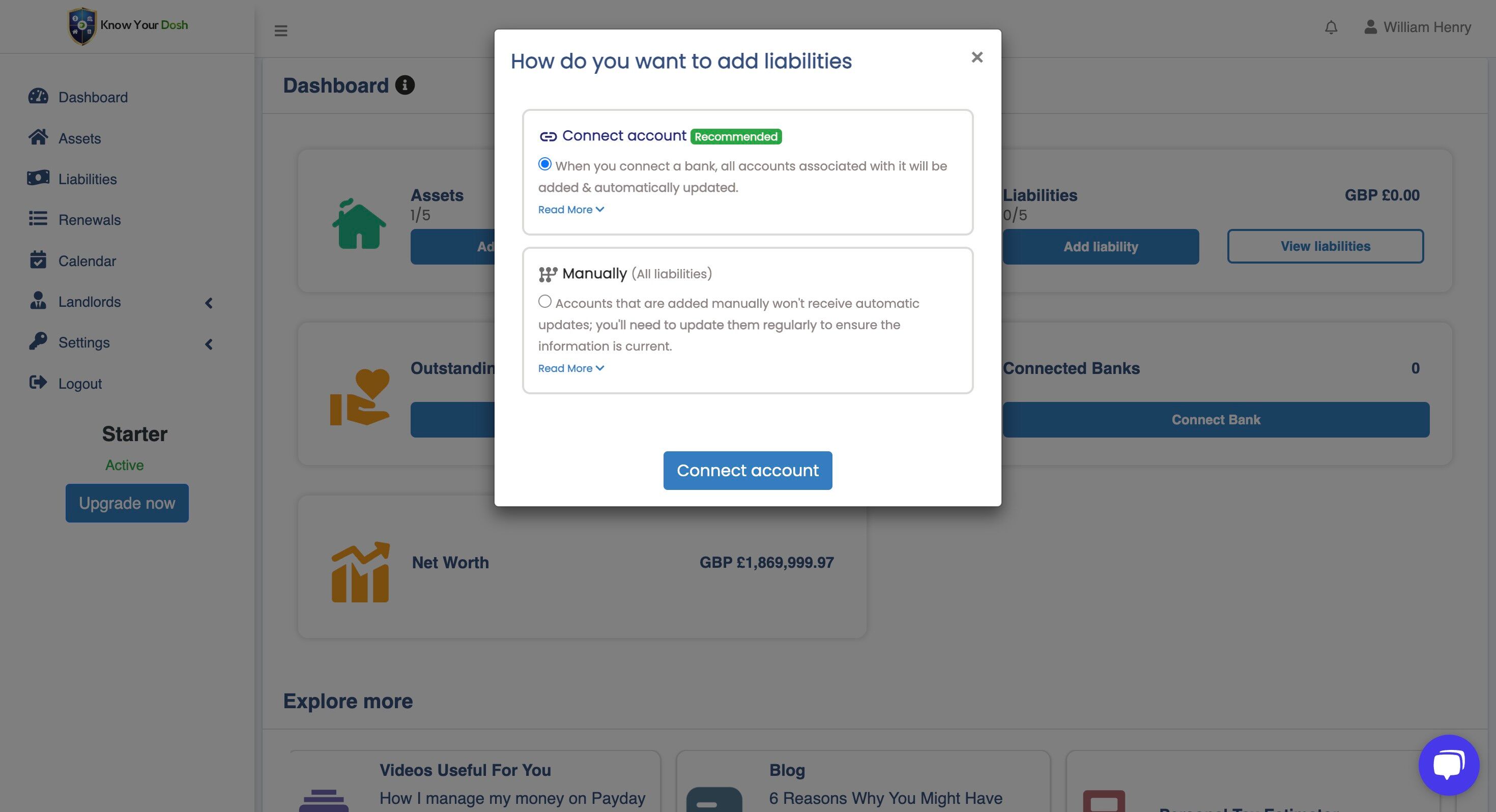
Task: Select the Manually radio option
Action: tap(545, 302)
